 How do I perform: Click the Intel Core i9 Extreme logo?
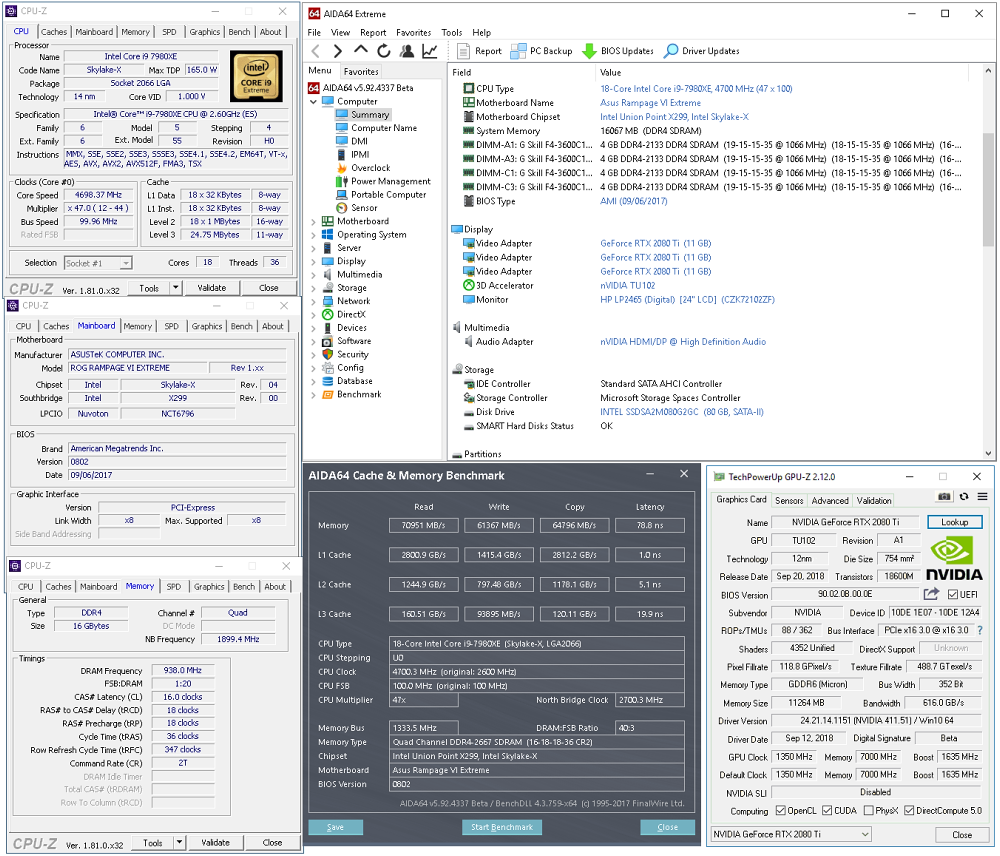point(256,77)
